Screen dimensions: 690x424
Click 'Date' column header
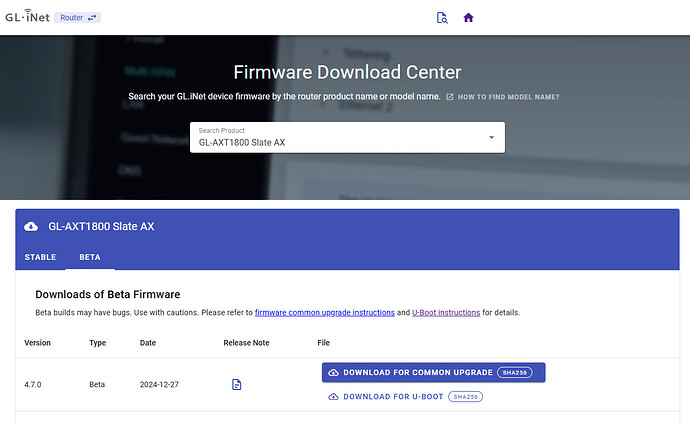coord(148,343)
